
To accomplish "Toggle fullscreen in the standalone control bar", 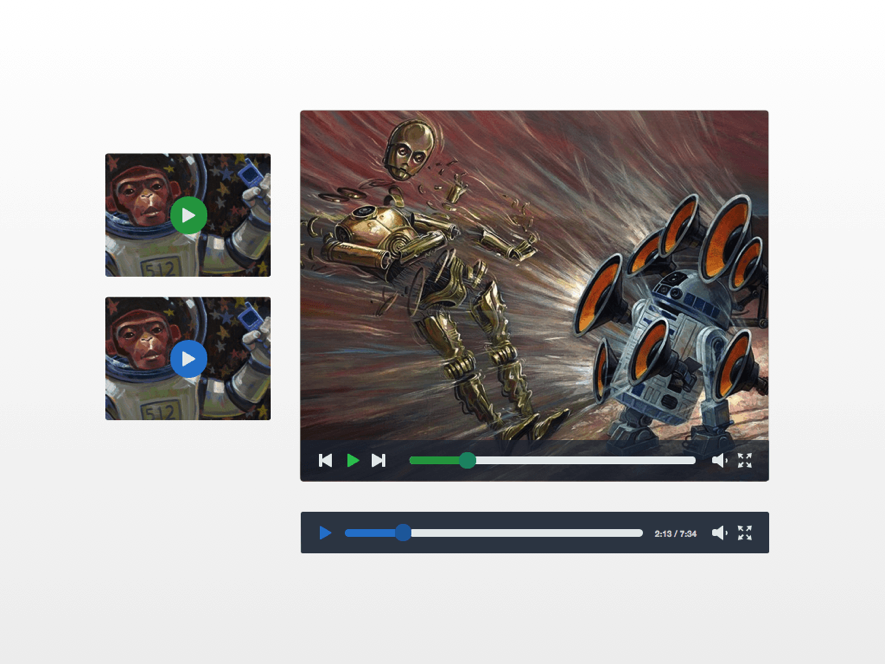I will pyautogui.click(x=745, y=532).
